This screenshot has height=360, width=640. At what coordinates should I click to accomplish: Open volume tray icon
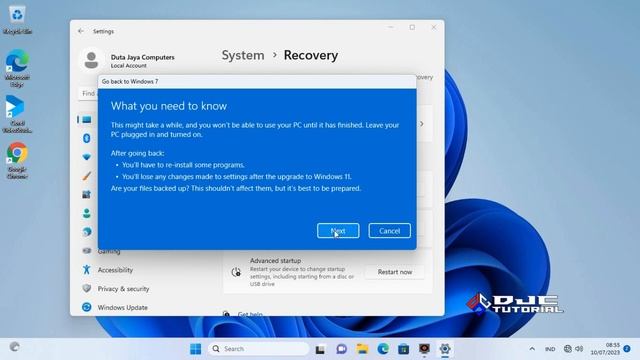tap(579, 349)
